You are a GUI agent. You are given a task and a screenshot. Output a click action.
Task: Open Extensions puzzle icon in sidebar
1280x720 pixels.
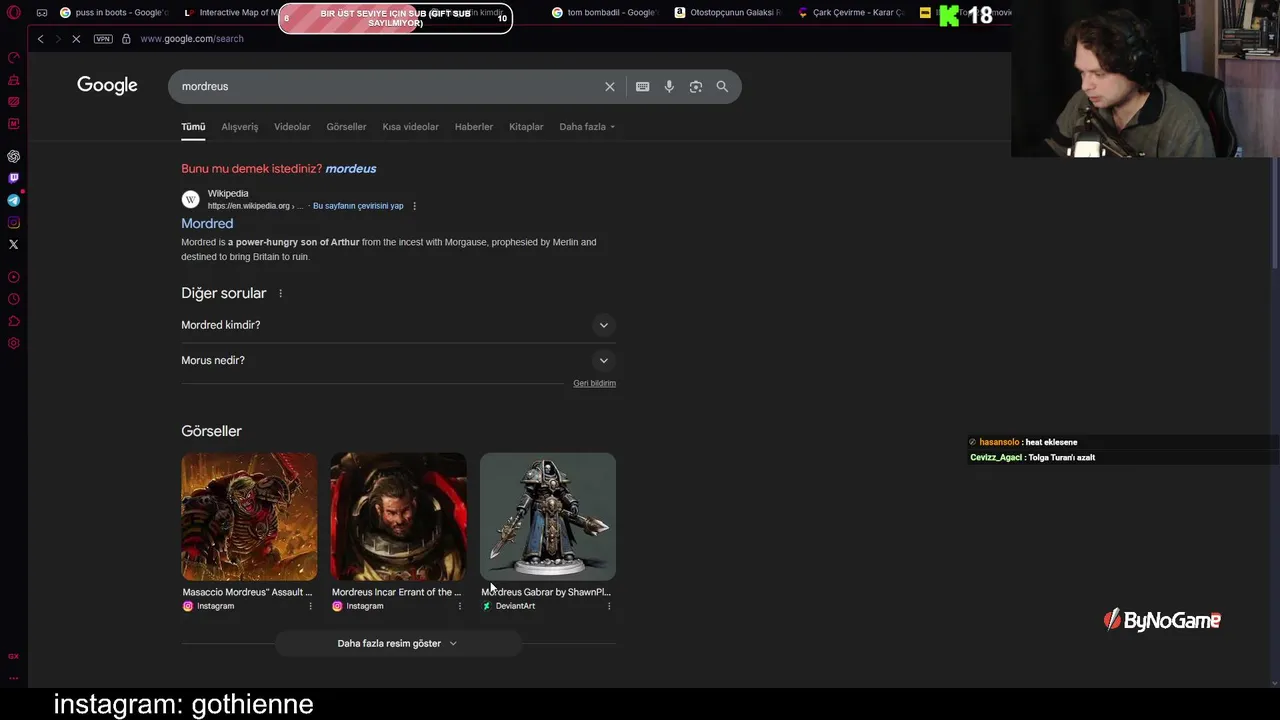tap(13, 321)
